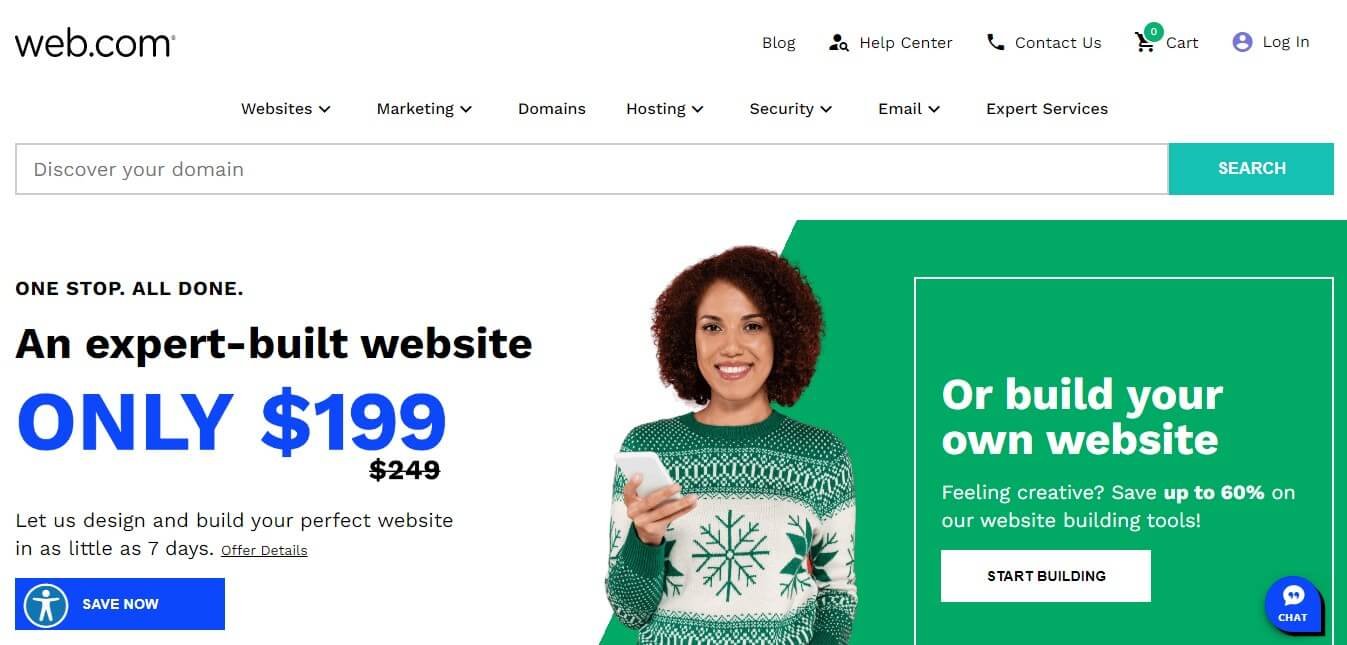Select Expert Services in the navigation

coord(1047,109)
